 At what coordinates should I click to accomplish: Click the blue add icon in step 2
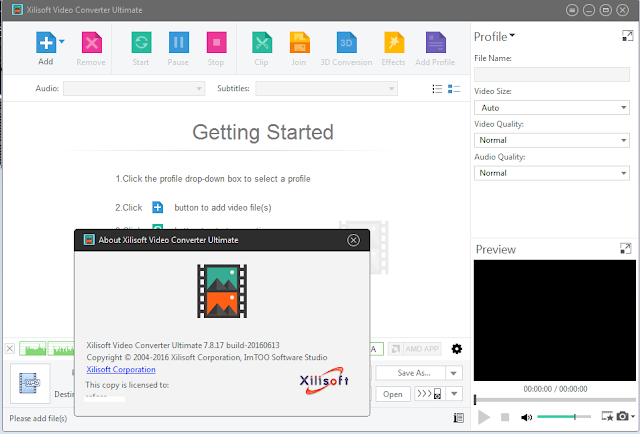[x=158, y=207]
